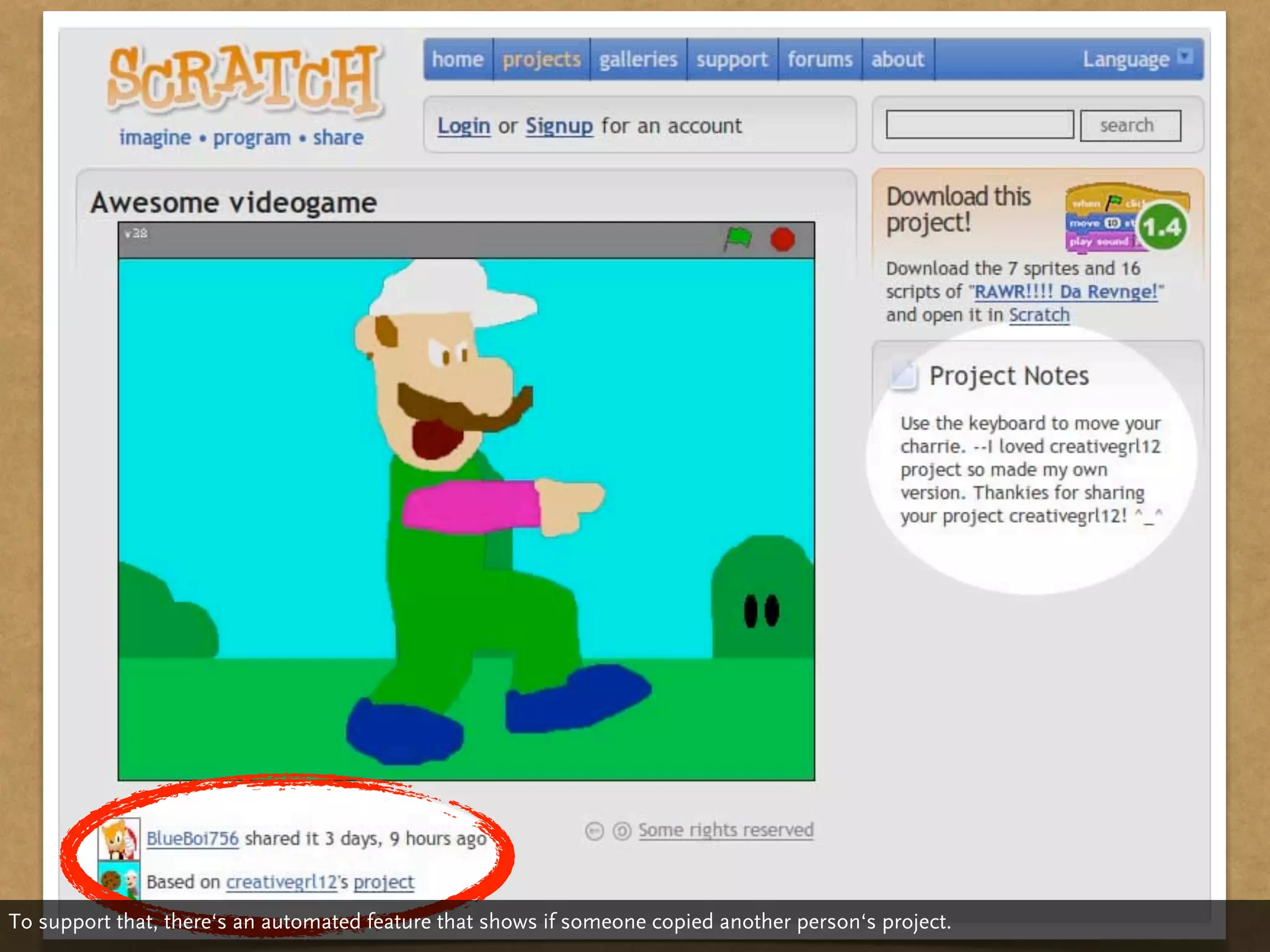This screenshot has height=952, width=1270.
Task: Click the Scratch 1.4 download blocks icon
Action: point(1127,218)
